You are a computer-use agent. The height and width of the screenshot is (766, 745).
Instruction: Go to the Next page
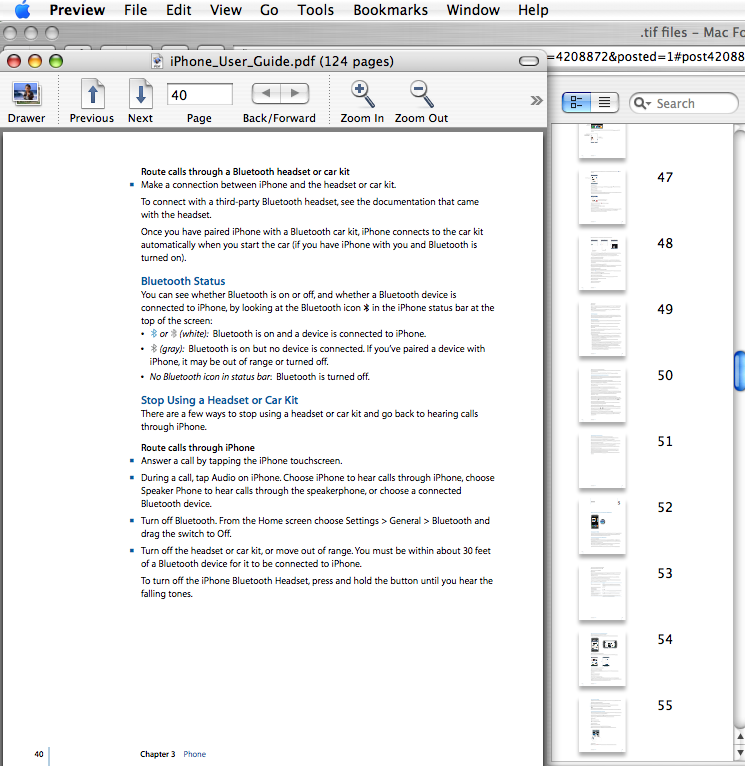(x=141, y=94)
